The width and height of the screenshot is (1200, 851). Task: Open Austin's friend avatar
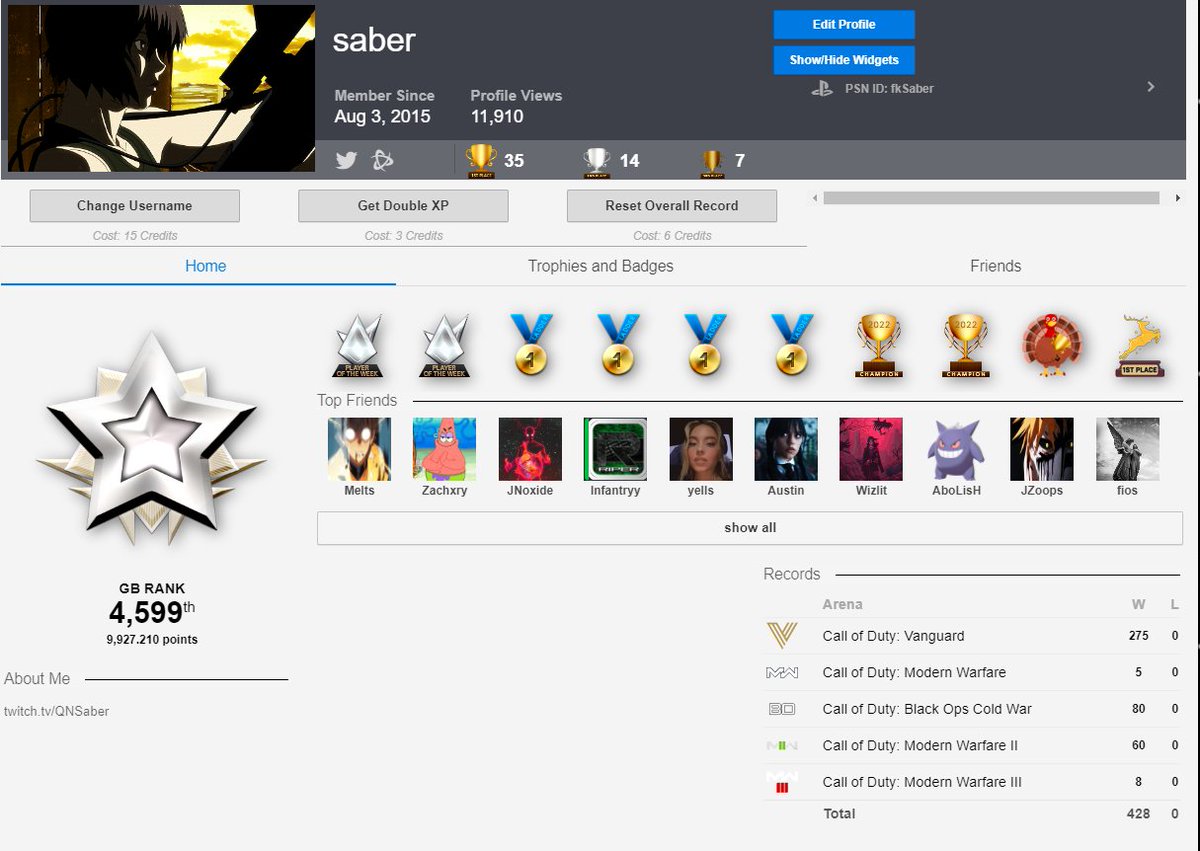point(786,450)
